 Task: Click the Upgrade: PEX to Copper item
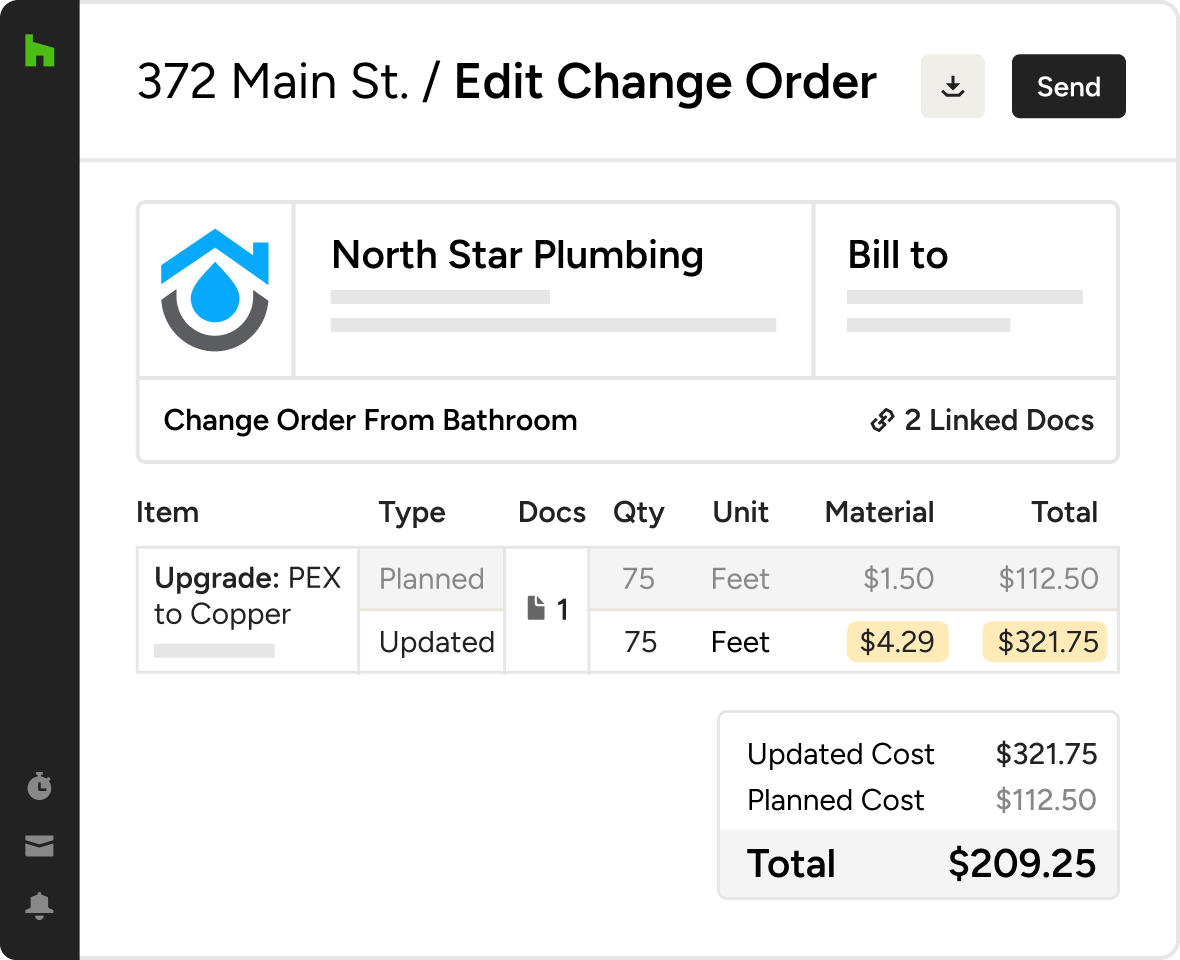pos(247,596)
